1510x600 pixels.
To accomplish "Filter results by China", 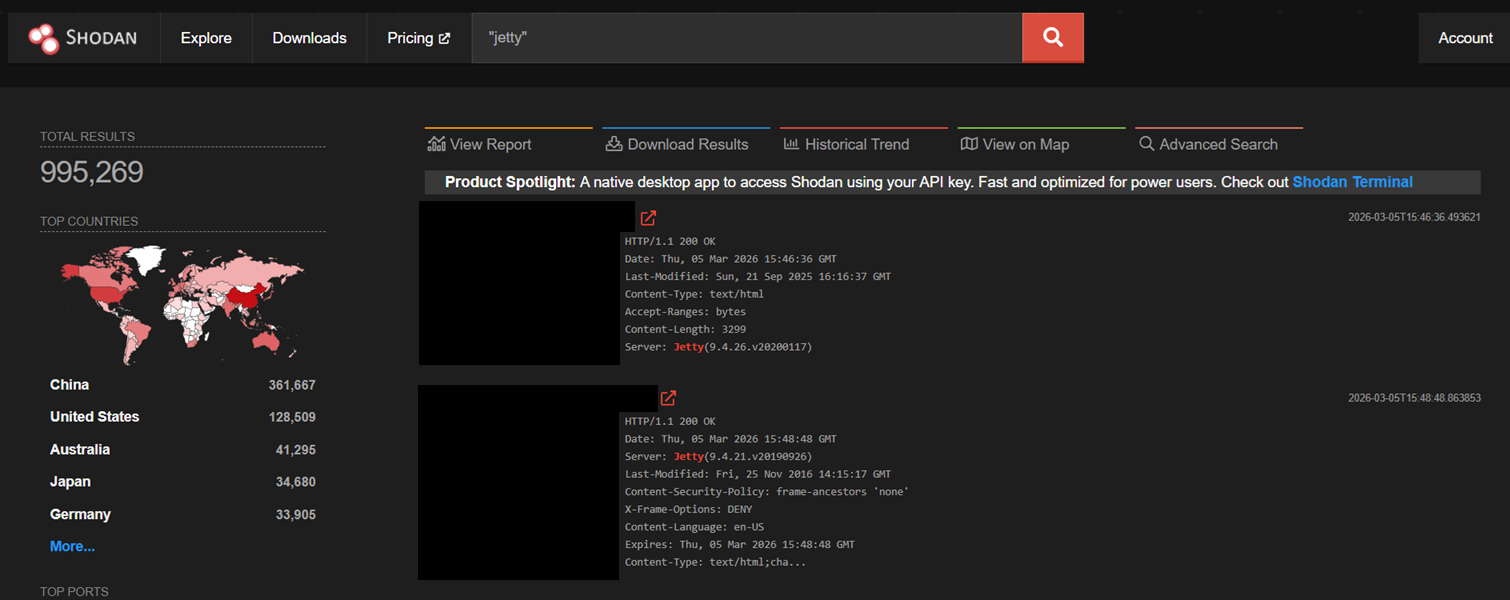I will click(x=70, y=385).
